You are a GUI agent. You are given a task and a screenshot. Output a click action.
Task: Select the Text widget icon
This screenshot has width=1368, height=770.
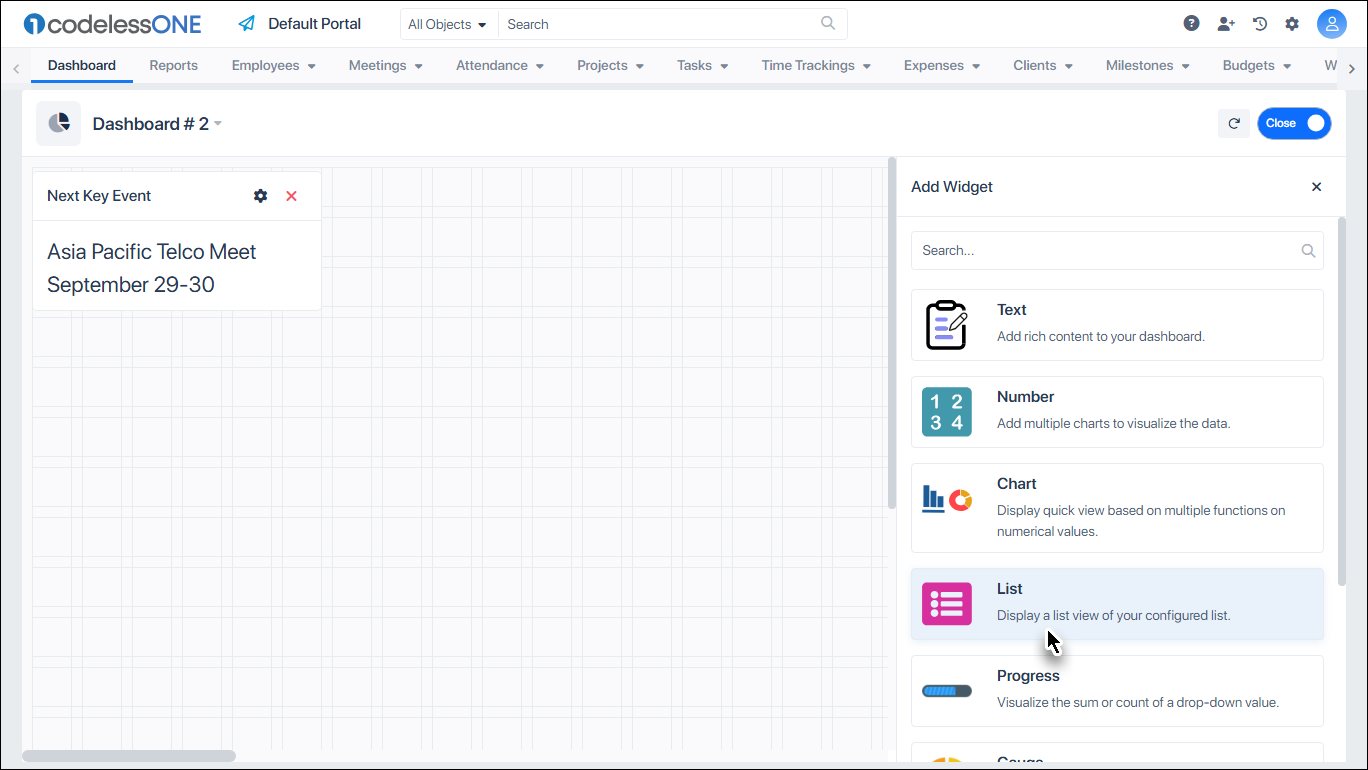tap(946, 324)
